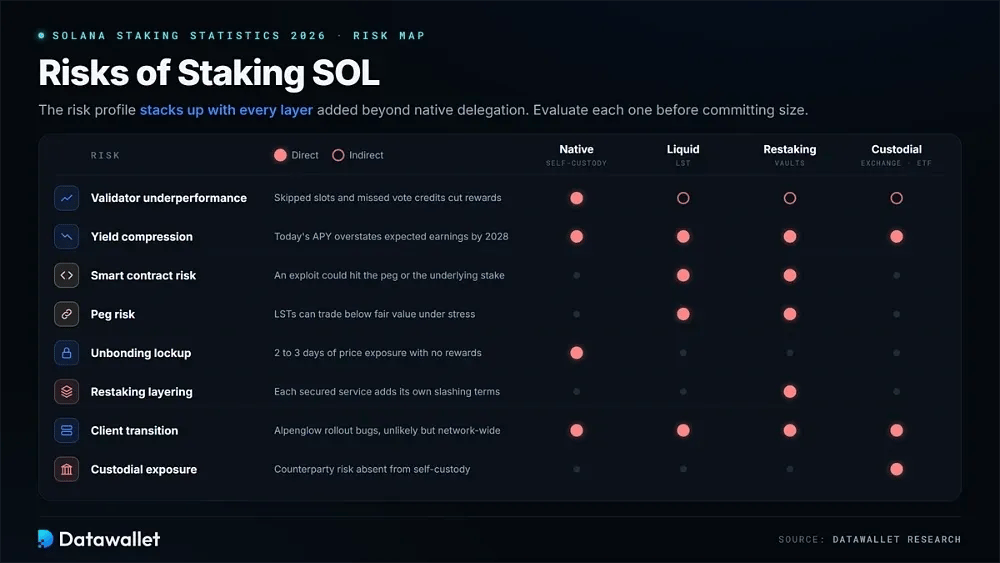The image size is (1000, 563).
Task: Click Restaking dot in Restaking layering row
Action: pos(790,391)
